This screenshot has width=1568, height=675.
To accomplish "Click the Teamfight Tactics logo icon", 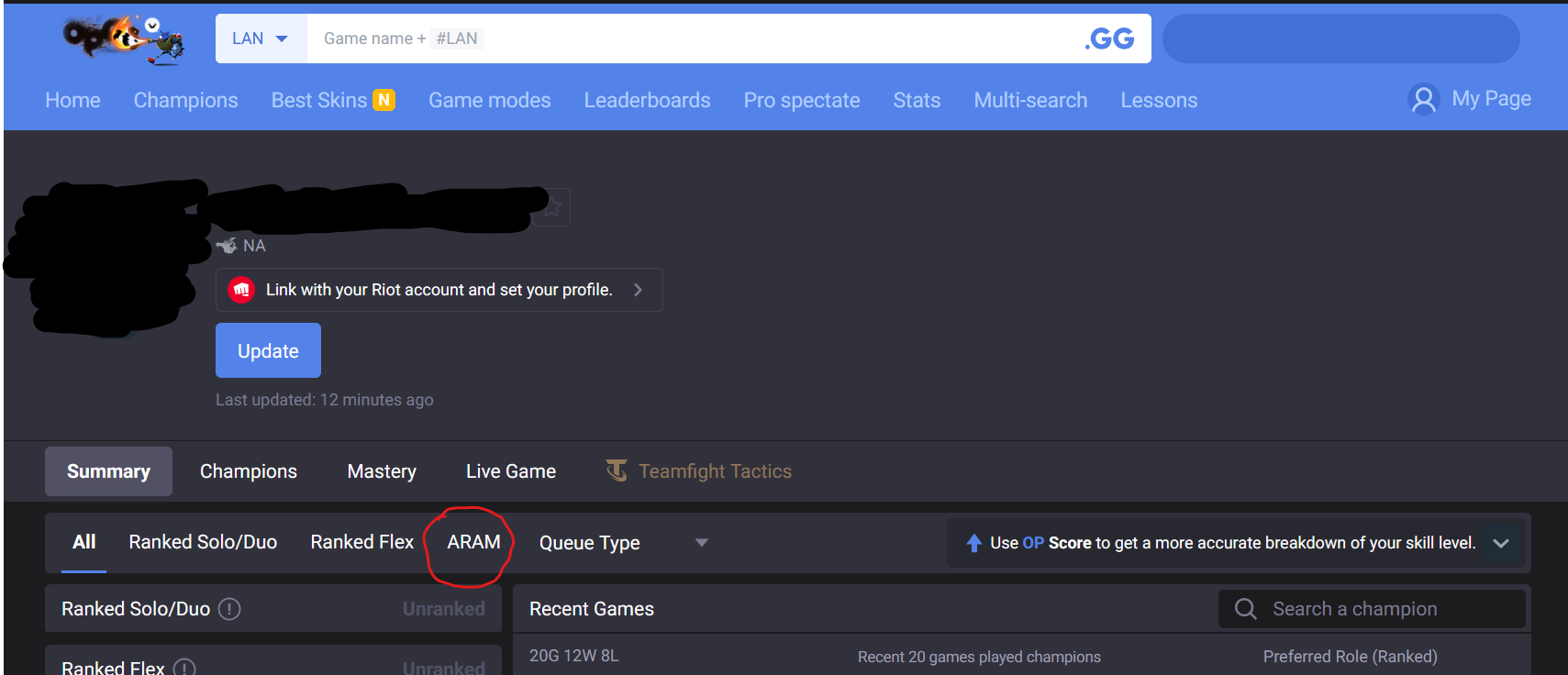I will click(x=617, y=470).
